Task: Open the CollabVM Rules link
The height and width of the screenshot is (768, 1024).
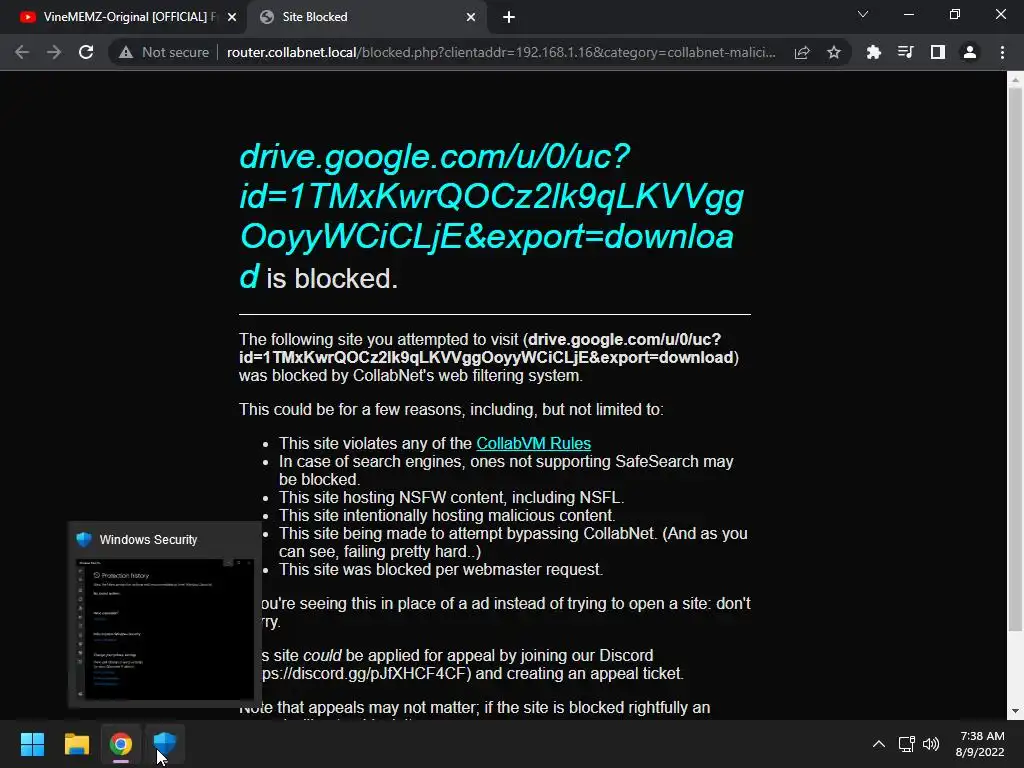Action: pyautogui.click(x=534, y=443)
